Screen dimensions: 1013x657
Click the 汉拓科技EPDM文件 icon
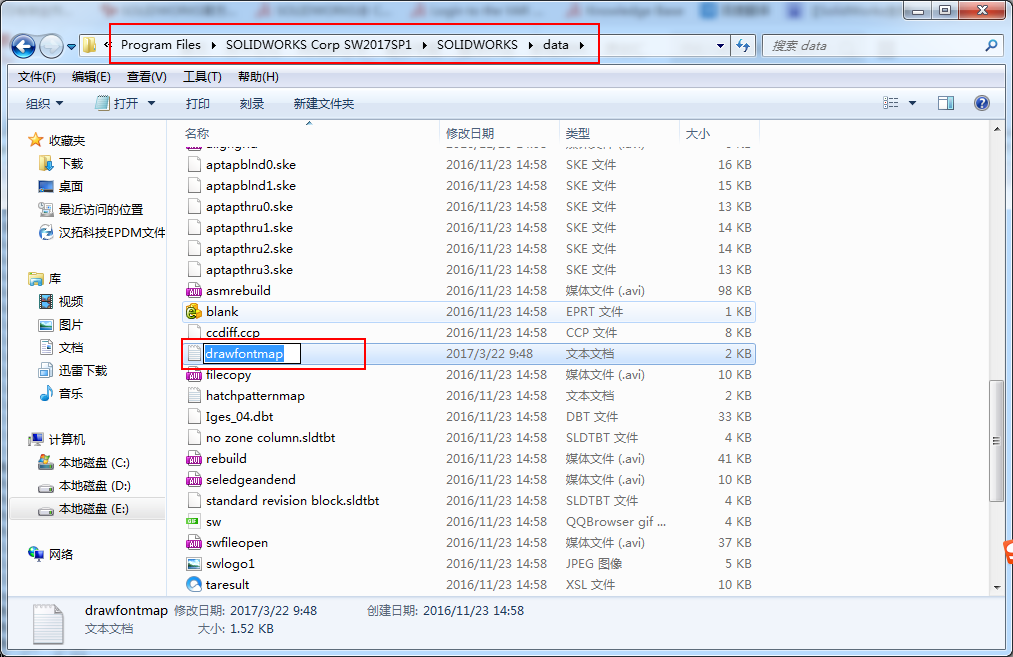tap(46, 233)
